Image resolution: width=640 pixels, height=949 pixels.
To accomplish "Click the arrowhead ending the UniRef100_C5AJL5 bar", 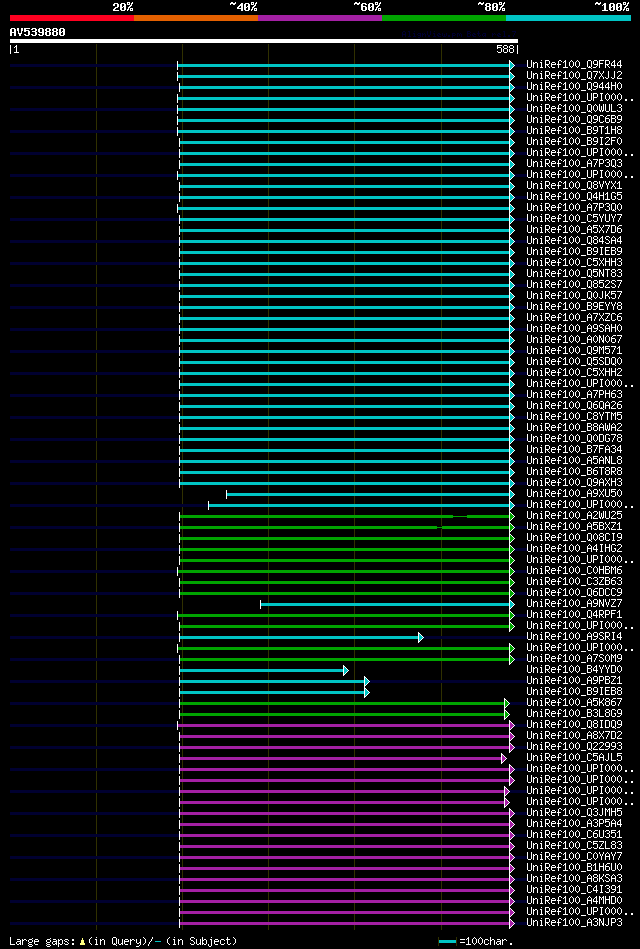I will click(504, 758).
